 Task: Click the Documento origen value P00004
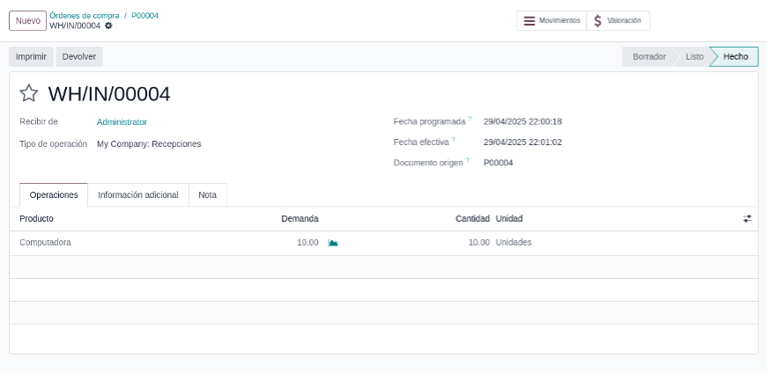[498, 163]
